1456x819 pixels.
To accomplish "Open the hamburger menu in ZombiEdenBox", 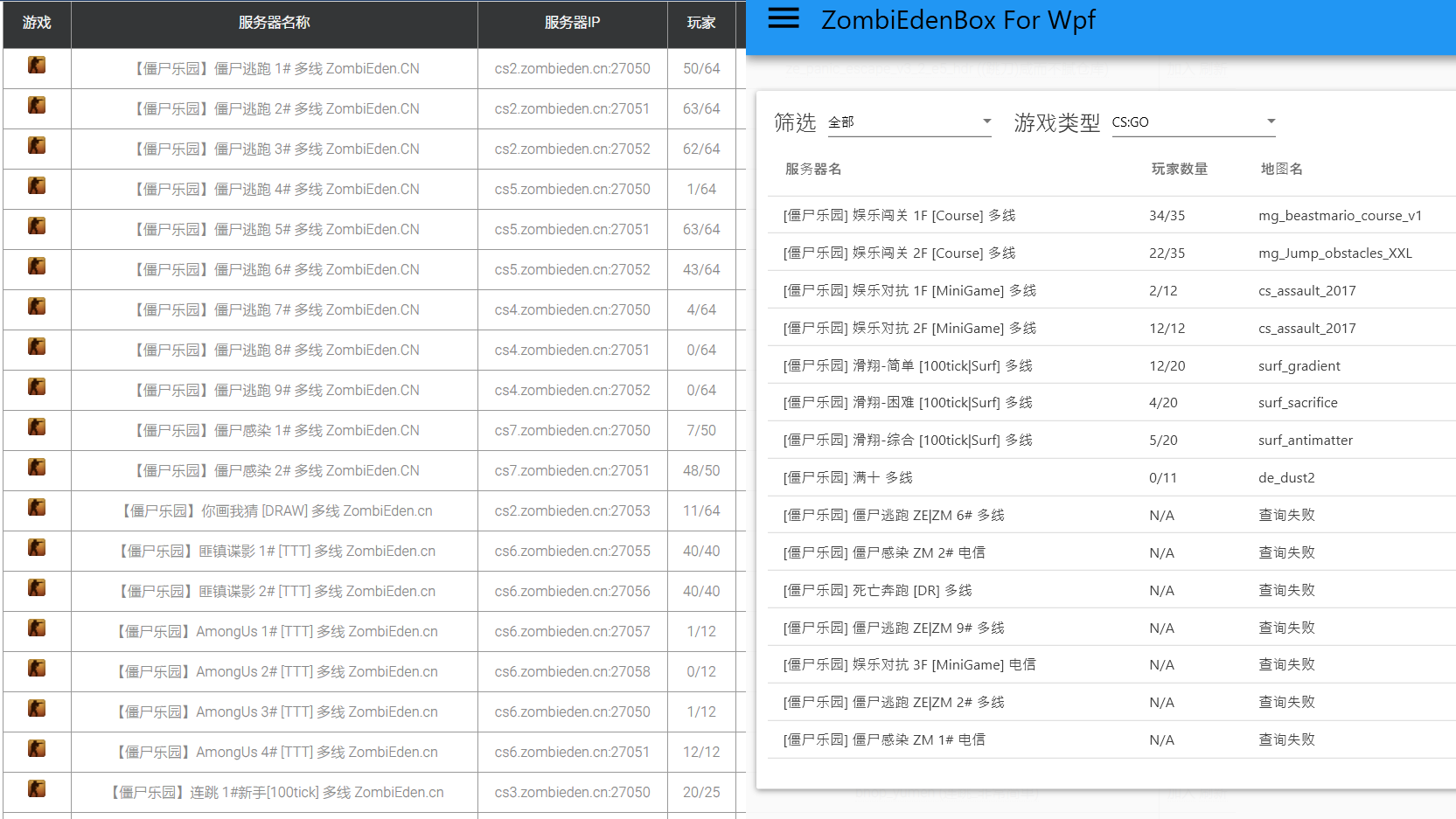I will [783, 18].
